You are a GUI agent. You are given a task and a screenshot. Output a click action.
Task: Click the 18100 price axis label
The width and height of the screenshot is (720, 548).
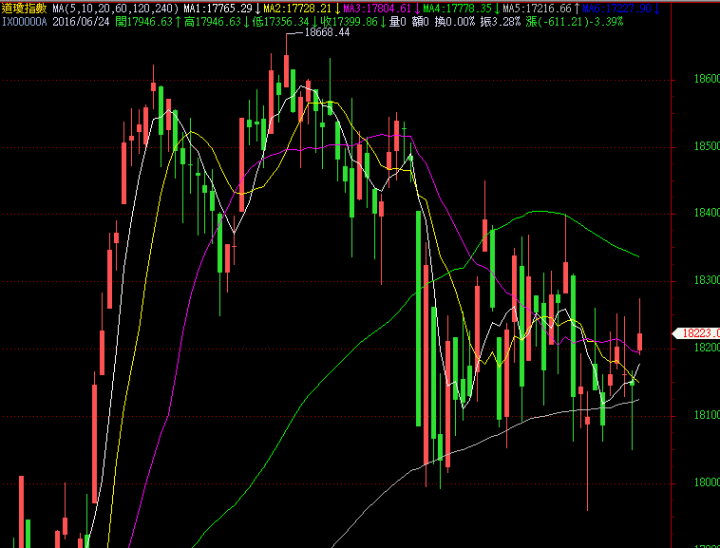[707, 415]
